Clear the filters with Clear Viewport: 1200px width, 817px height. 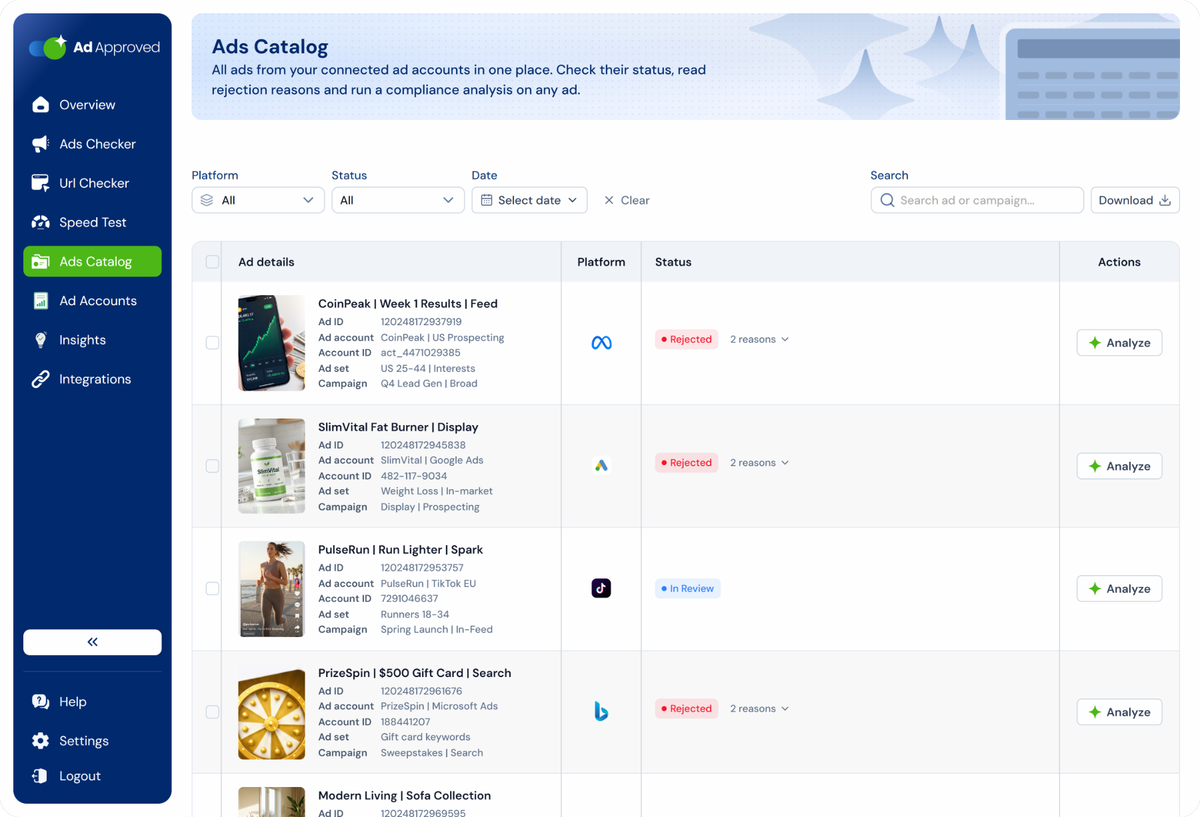click(626, 200)
